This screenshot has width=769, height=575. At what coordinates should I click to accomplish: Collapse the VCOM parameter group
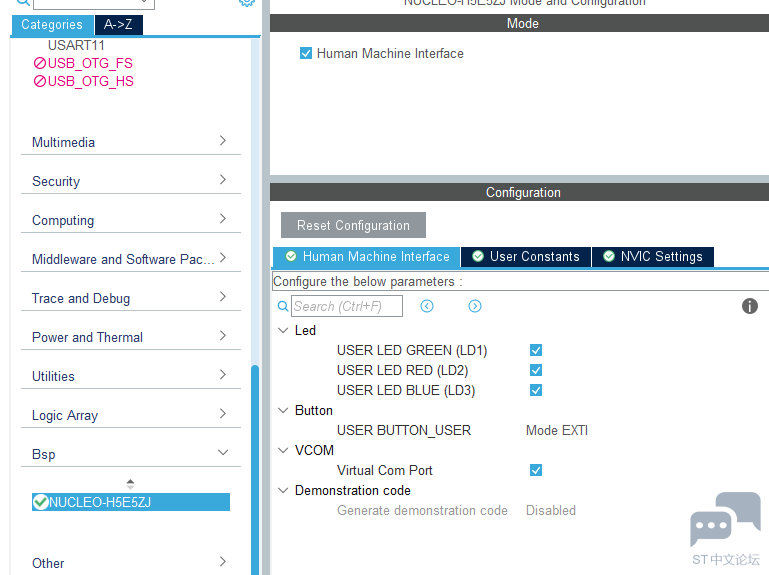point(283,450)
